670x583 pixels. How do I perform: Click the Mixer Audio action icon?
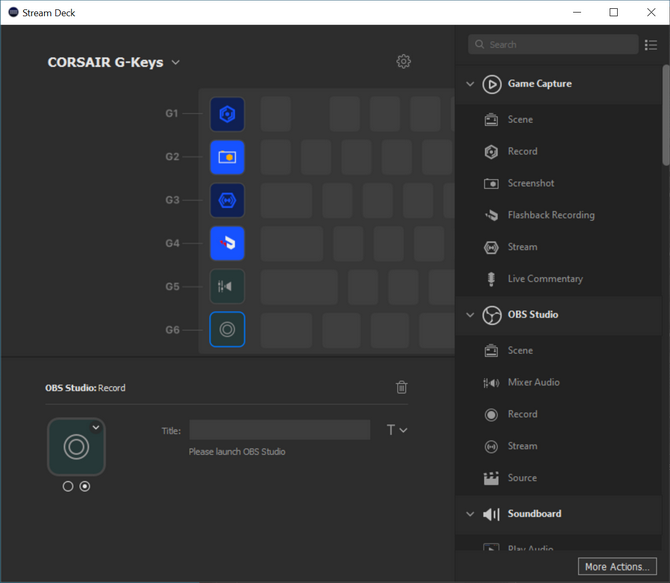click(491, 383)
